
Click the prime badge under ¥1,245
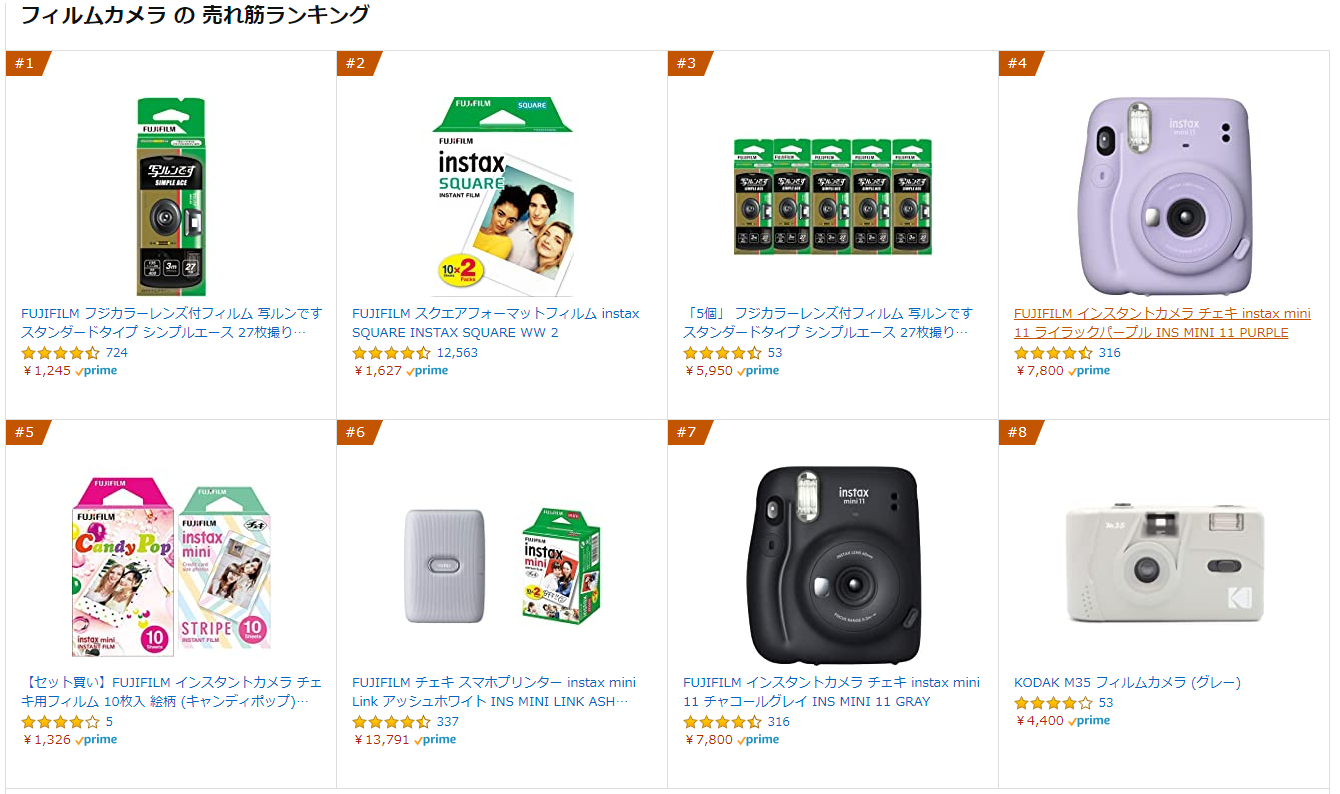[97, 370]
